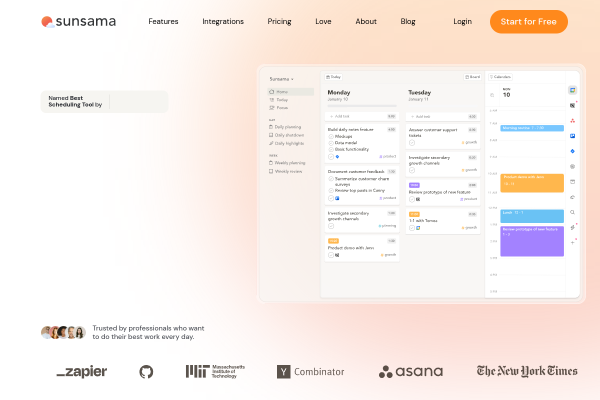Go to the Pricing page
This screenshot has height=400, width=600.
pyautogui.click(x=279, y=21)
